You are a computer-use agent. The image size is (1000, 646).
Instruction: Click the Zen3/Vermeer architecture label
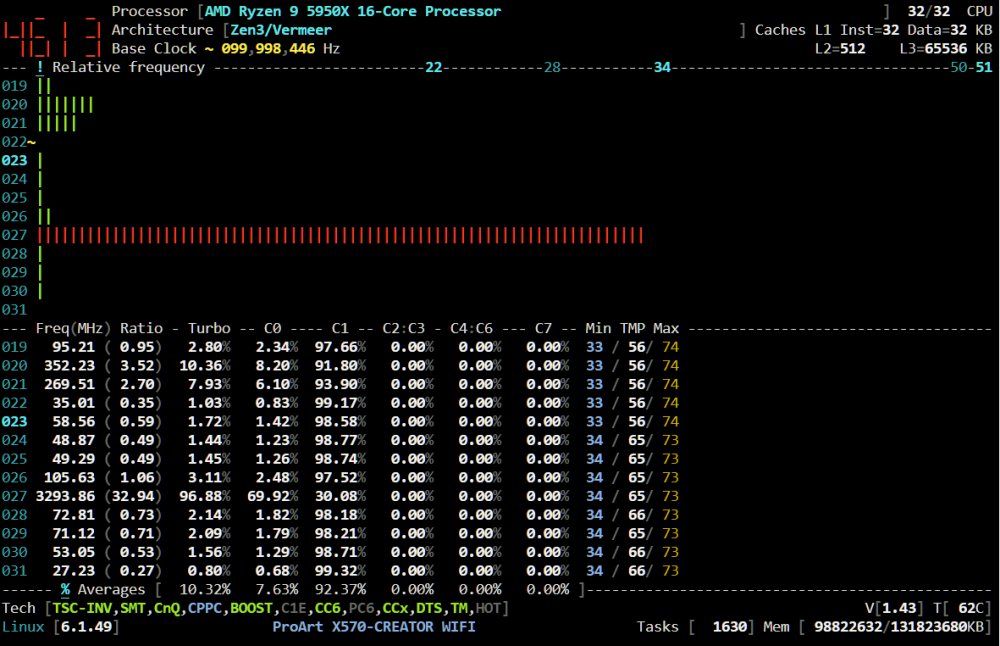coord(281,30)
